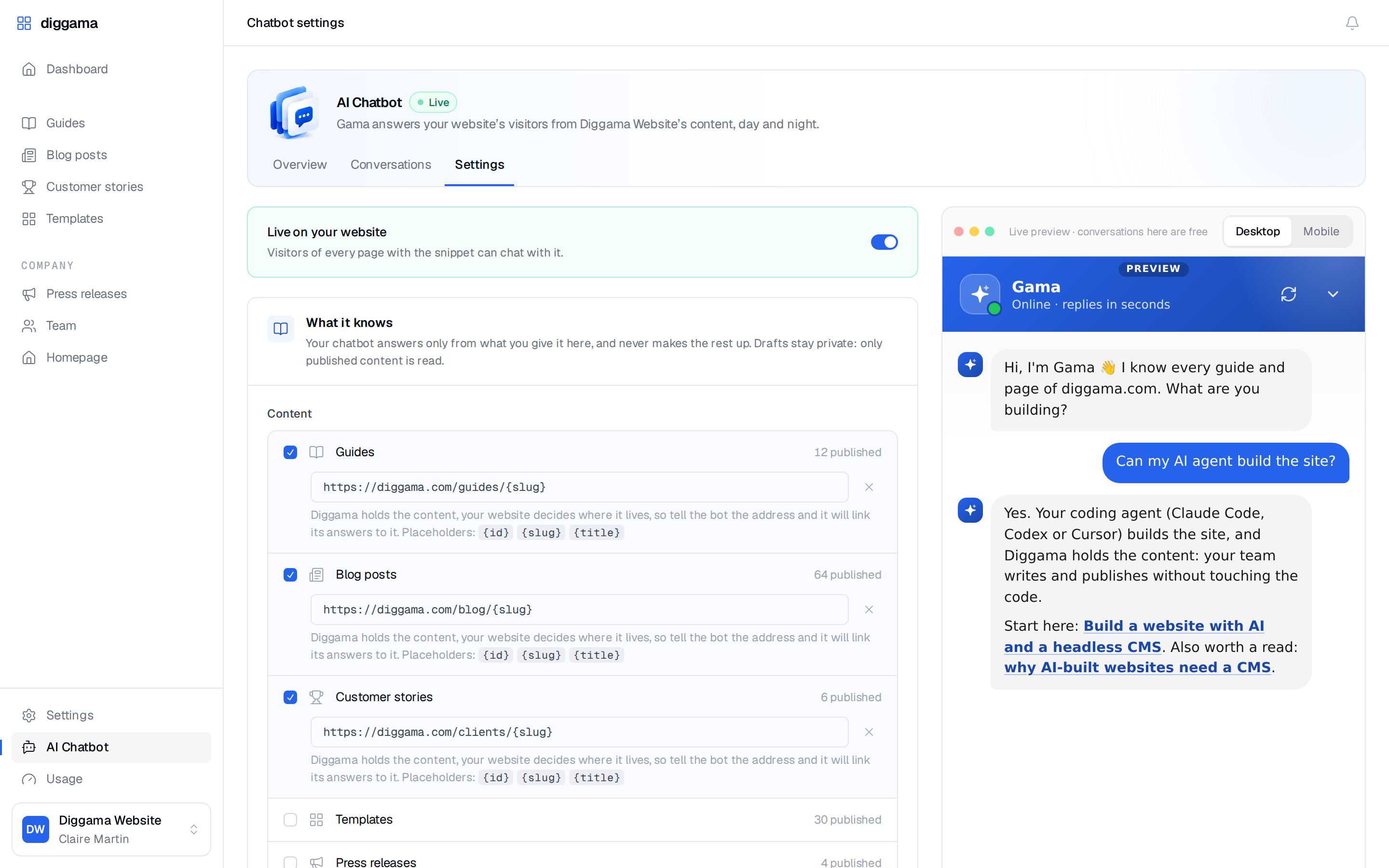Clear the blog URL pattern with its X

(869, 609)
